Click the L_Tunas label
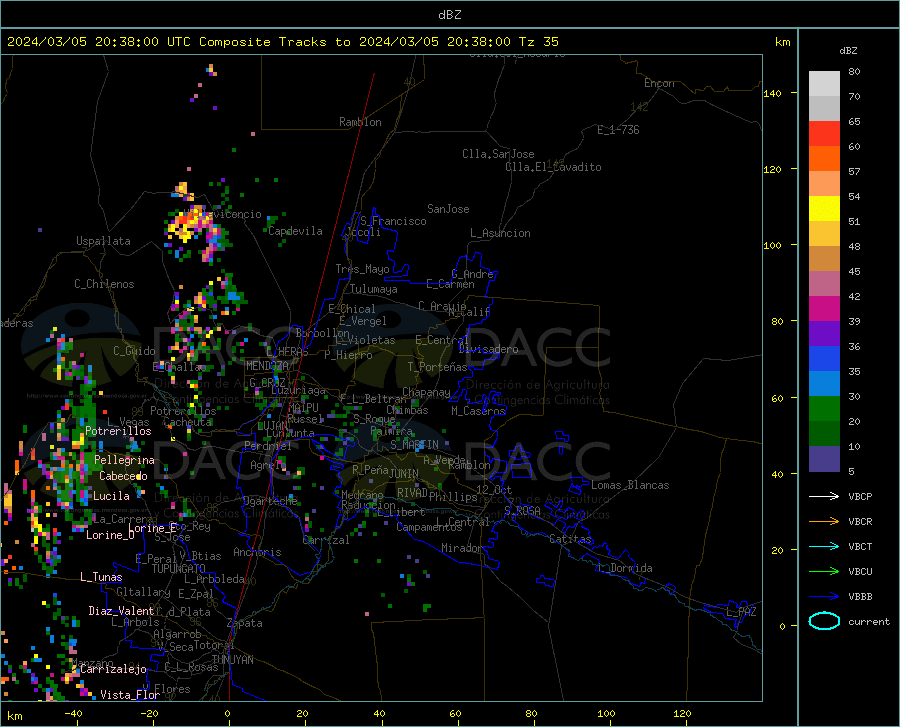 click(101, 577)
